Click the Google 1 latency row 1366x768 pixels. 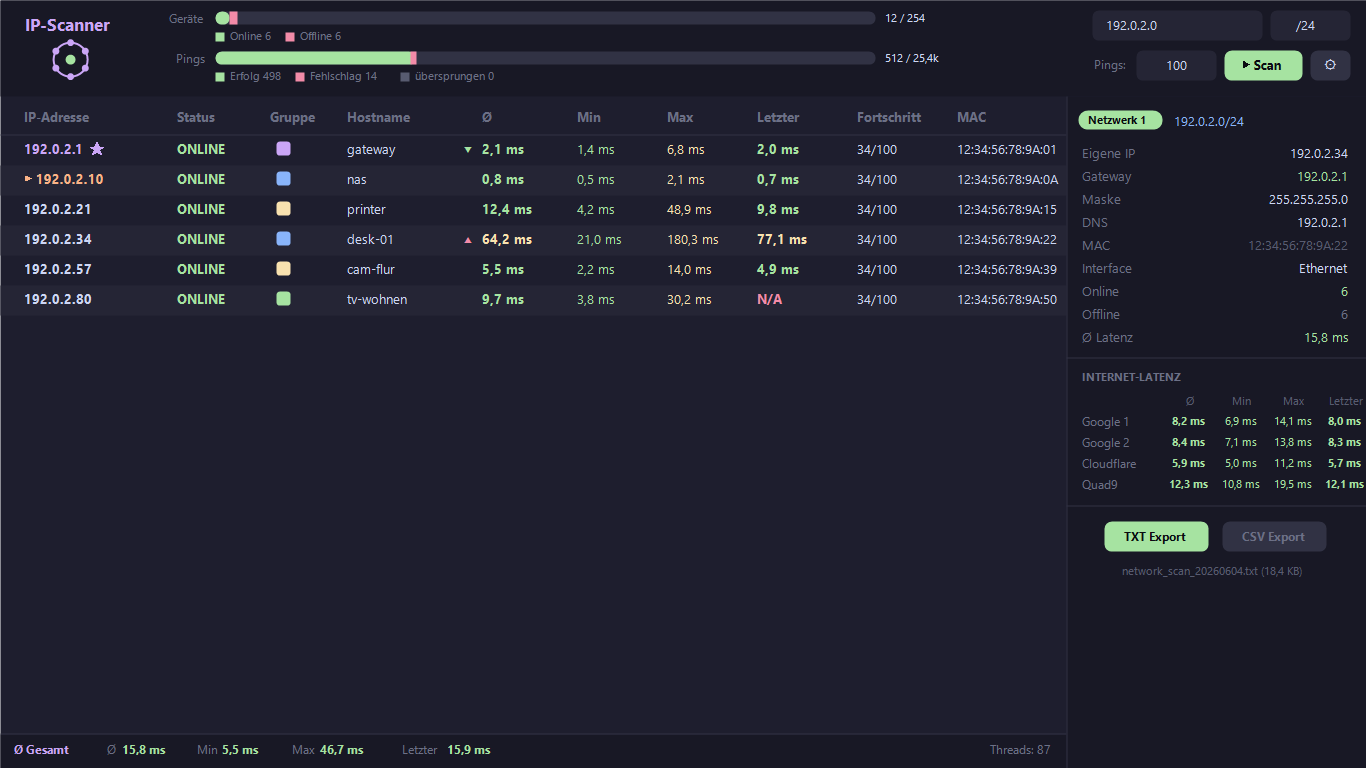click(1221, 422)
